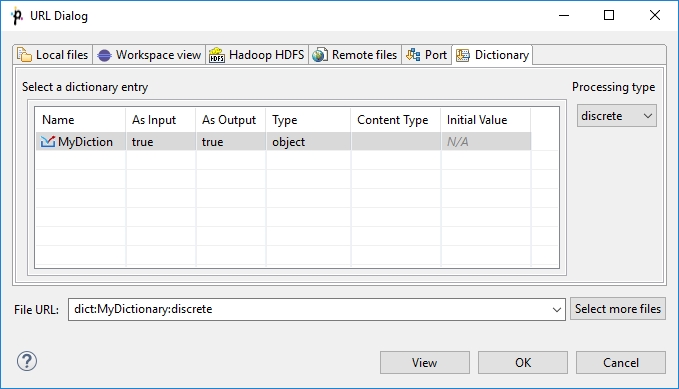Switch to the Workspace view tab
The width and height of the screenshot is (679, 389).
[149, 55]
